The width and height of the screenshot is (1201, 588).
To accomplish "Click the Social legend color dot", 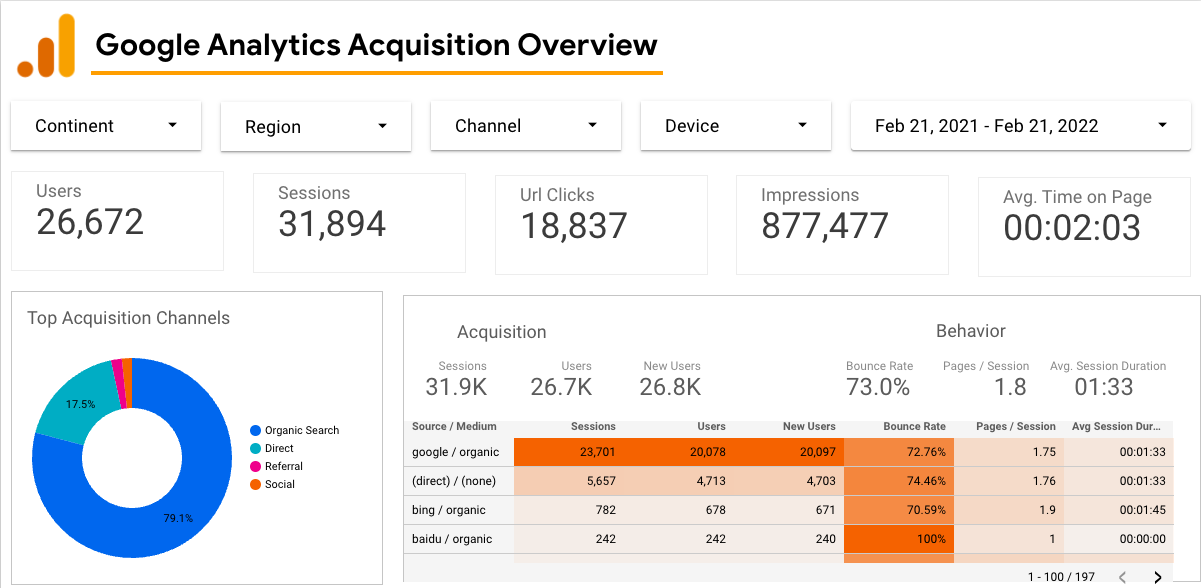I will (x=255, y=485).
